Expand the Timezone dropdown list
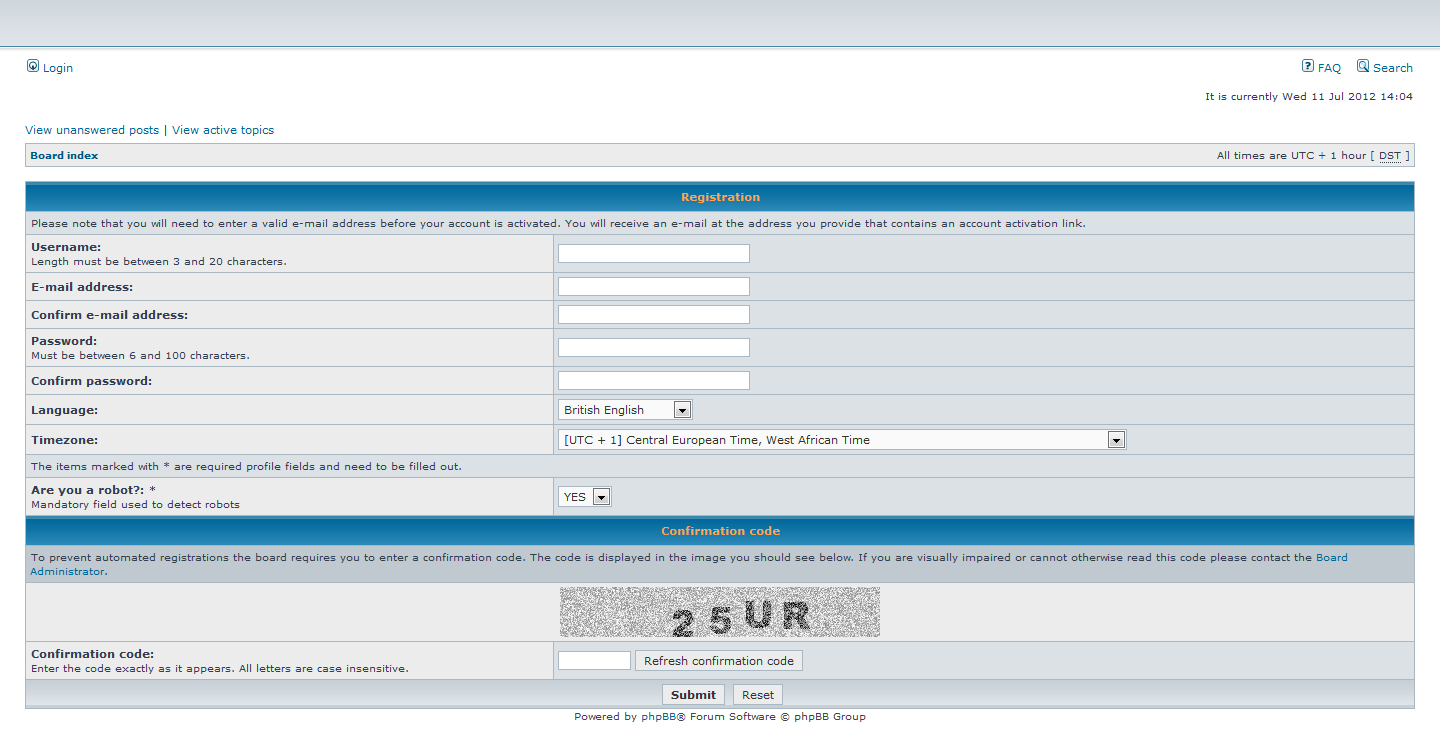The width and height of the screenshot is (1441, 750). 841,440
